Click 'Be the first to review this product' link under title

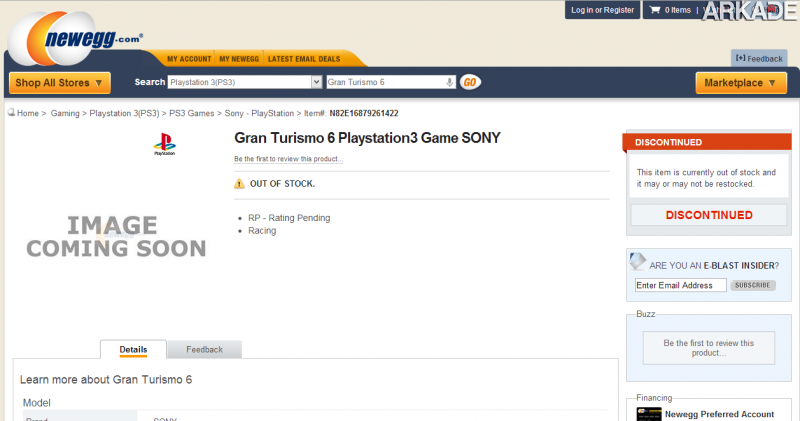(x=288, y=159)
